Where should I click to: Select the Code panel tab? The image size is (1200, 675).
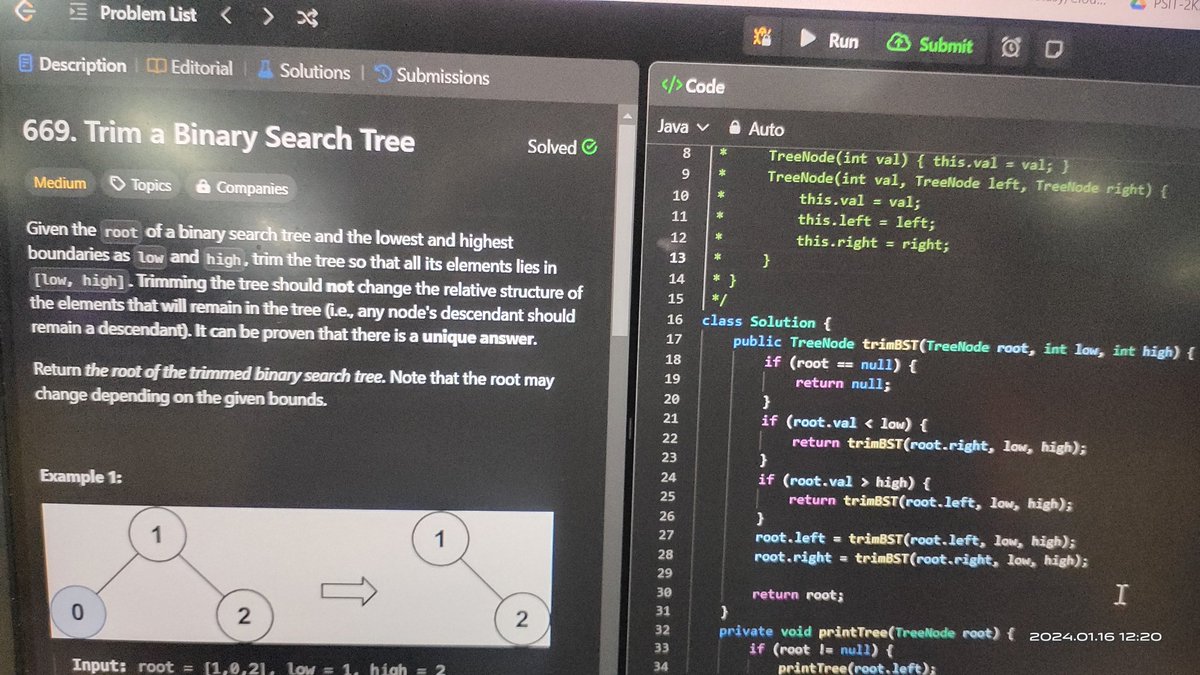point(693,86)
